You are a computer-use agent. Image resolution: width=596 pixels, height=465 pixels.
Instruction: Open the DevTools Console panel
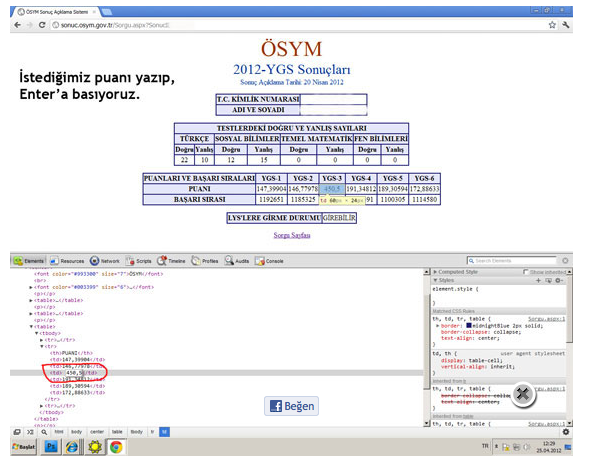(x=269, y=261)
